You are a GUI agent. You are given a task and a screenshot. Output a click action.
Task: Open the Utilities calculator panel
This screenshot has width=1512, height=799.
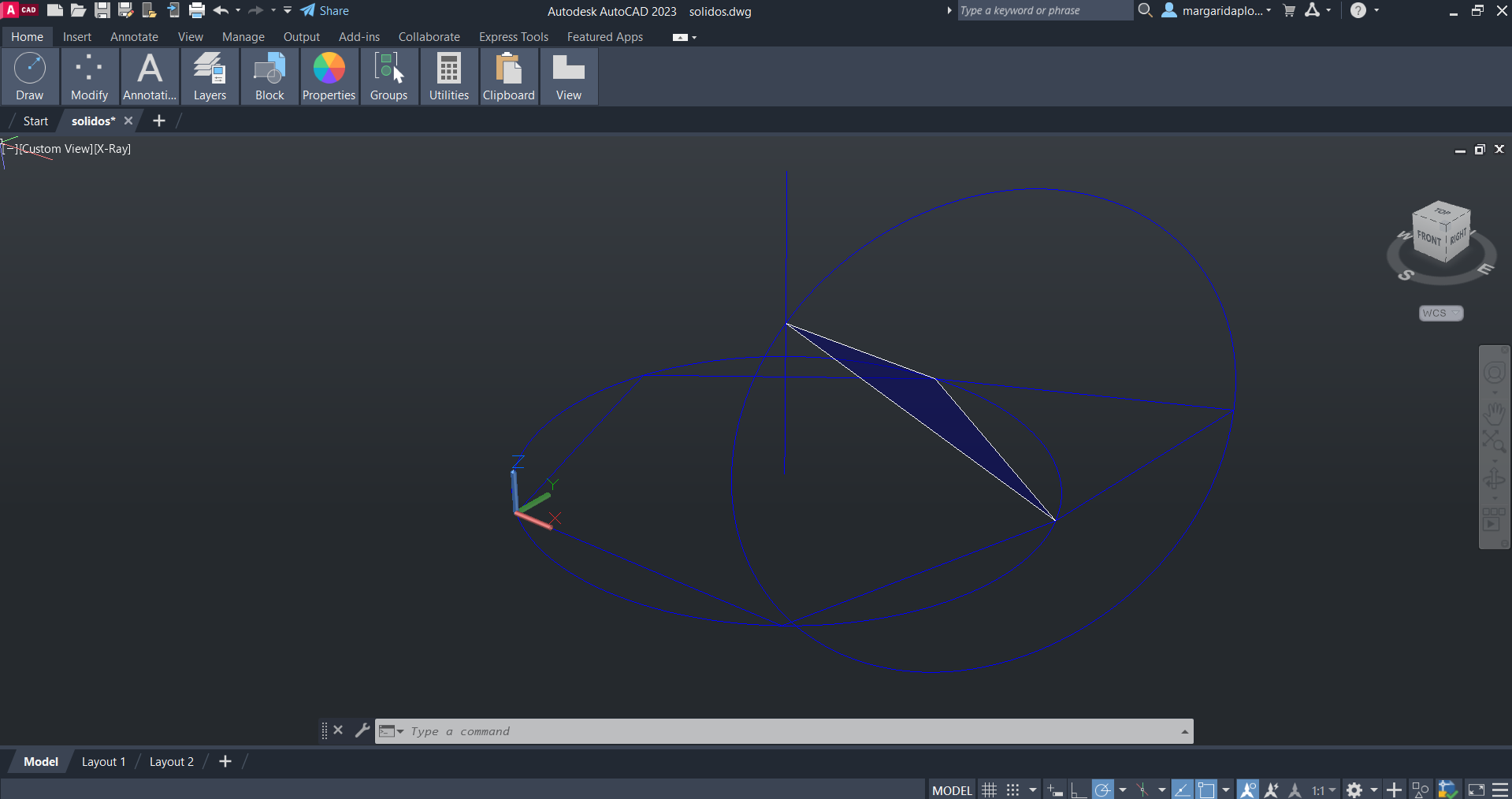click(448, 76)
